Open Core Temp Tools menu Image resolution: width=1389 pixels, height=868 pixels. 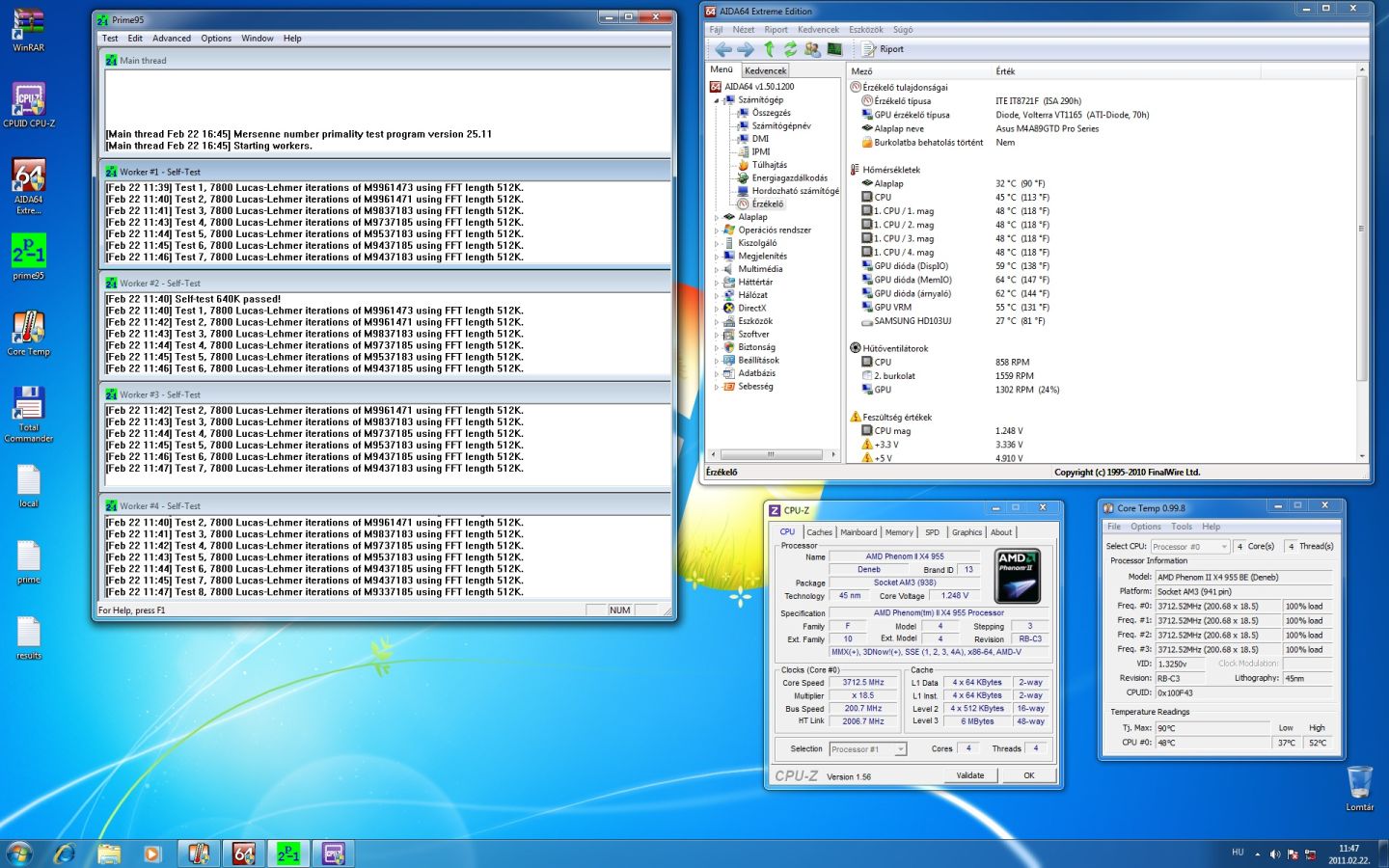pos(1182,527)
